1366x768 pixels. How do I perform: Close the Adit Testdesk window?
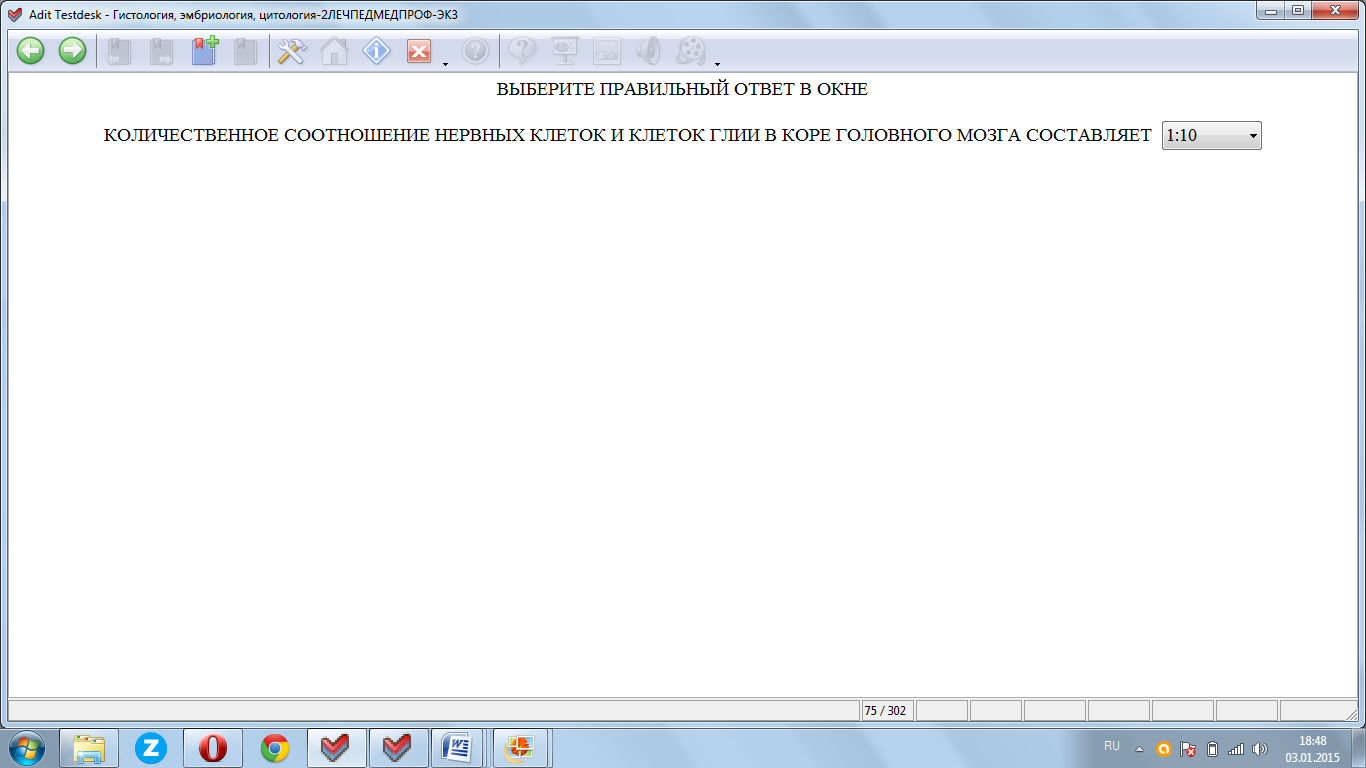coord(1336,10)
